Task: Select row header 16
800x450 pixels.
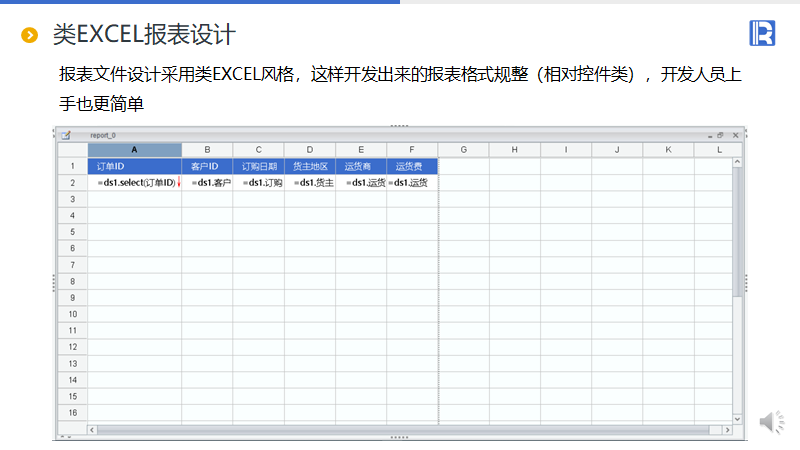Action: pyautogui.click(x=72, y=413)
